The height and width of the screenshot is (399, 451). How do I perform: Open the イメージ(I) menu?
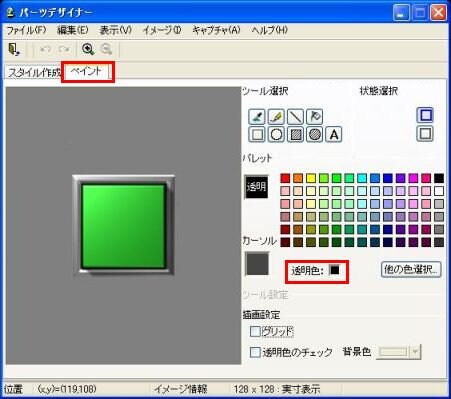click(x=162, y=30)
